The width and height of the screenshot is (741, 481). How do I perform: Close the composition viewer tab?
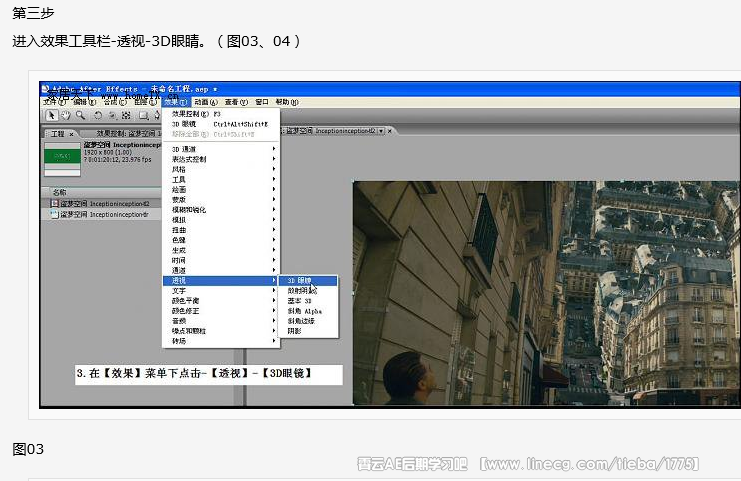(390, 131)
